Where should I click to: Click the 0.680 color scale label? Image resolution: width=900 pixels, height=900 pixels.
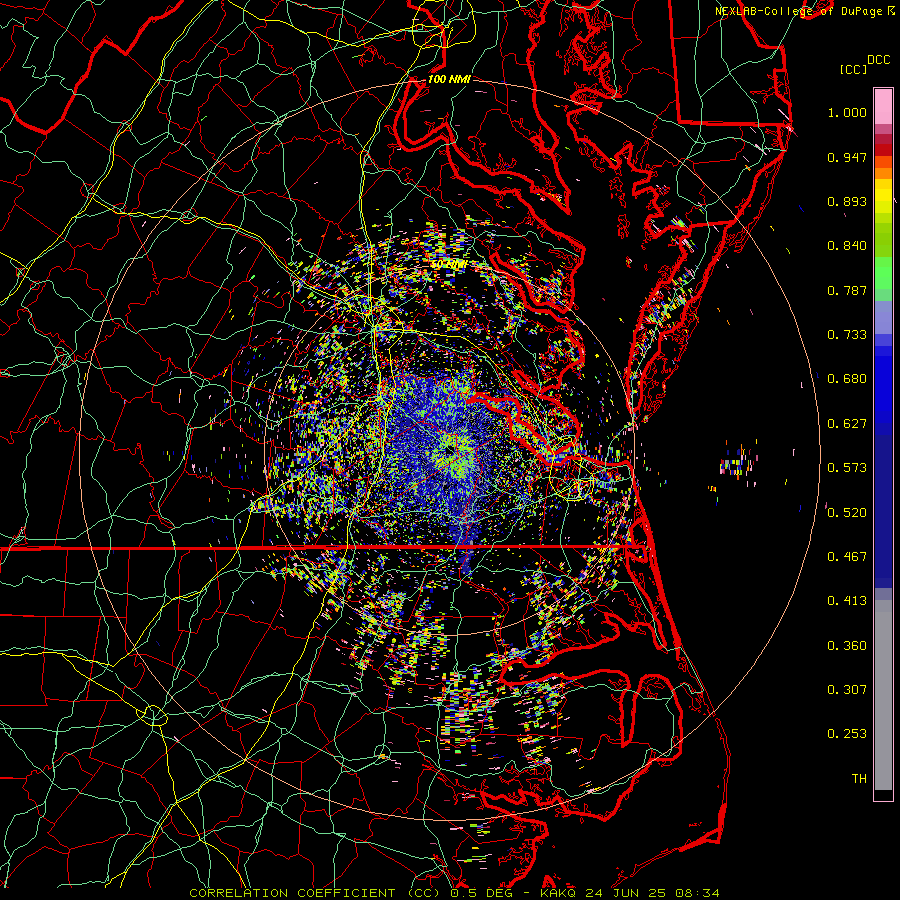847,379
